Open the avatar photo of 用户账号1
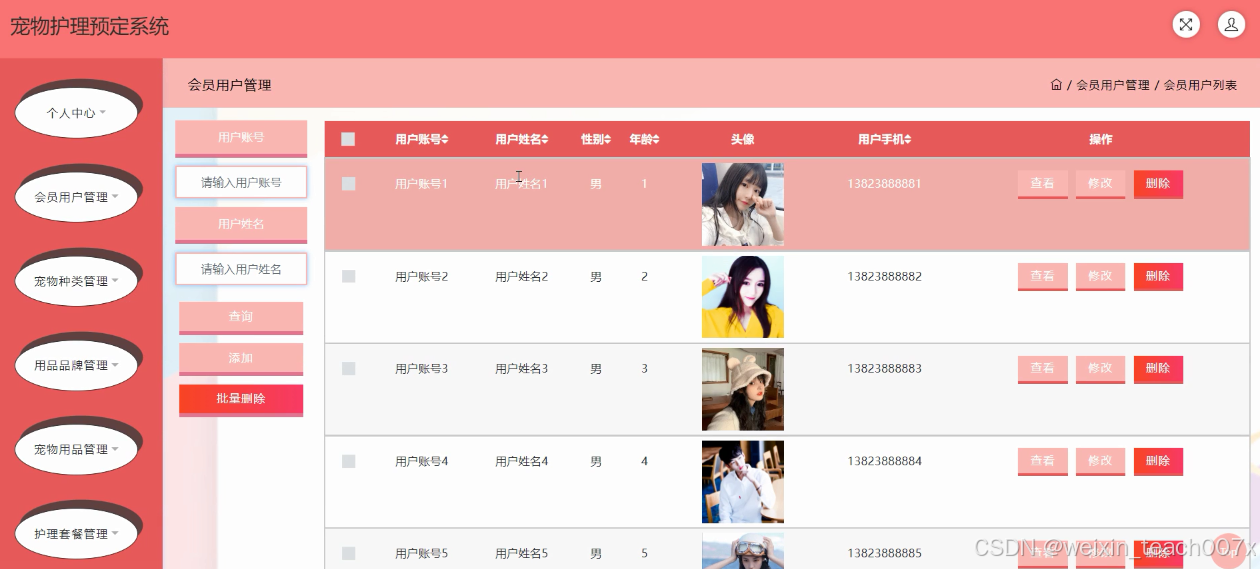The image size is (1260, 569). point(743,205)
